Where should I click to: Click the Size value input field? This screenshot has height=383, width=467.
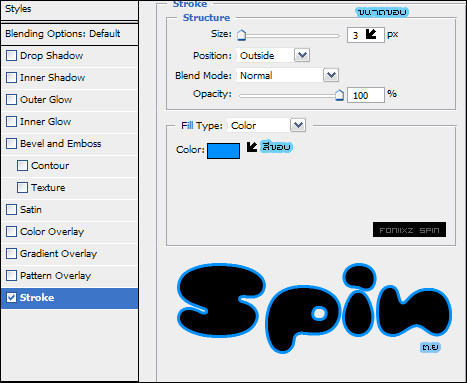coord(366,35)
